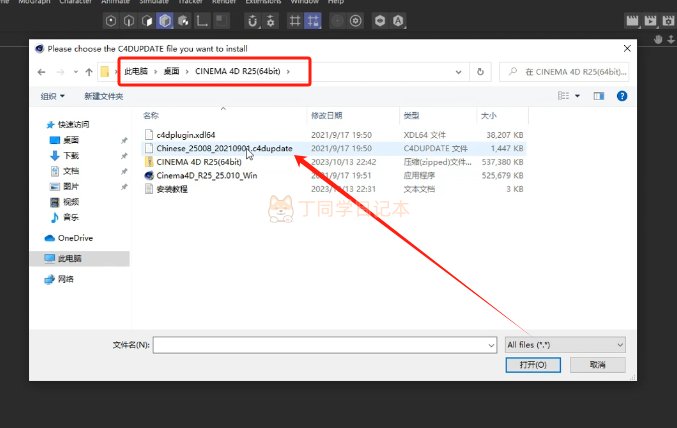Click the hexagon A icon in toolbar
This screenshot has height=428, width=677.
tap(398, 21)
